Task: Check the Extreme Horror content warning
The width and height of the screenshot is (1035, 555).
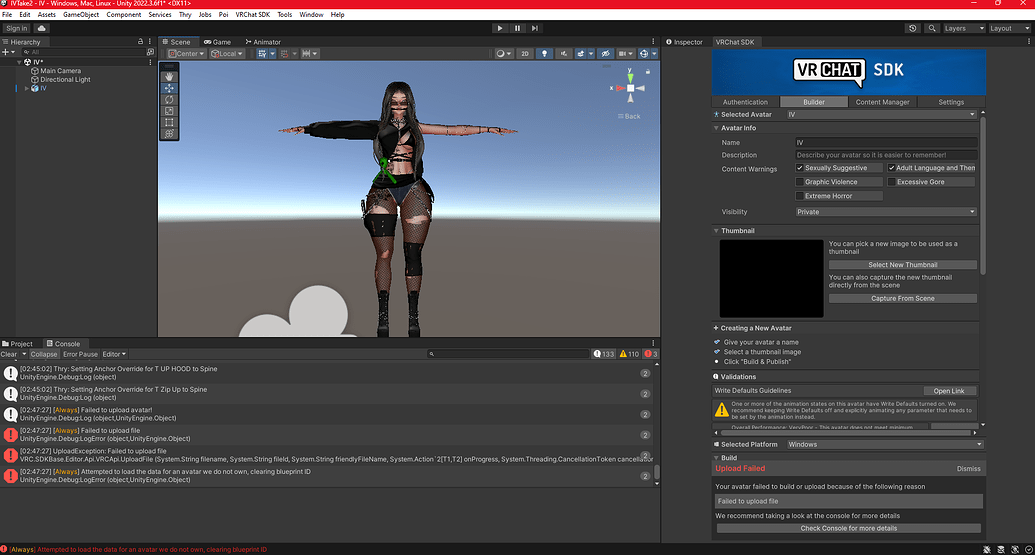Action: 799,196
